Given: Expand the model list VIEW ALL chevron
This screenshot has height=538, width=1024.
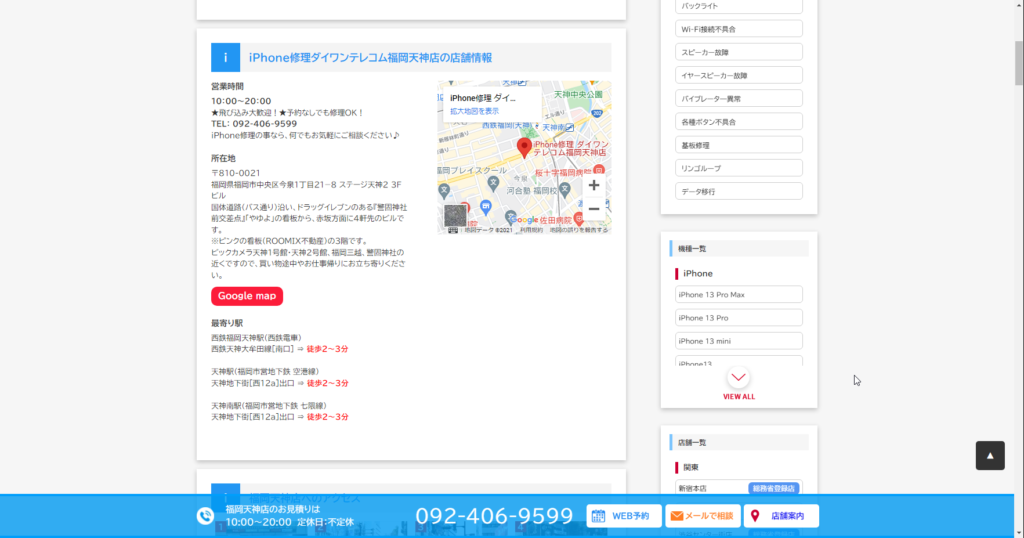Looking at the screenshot, I should [x=739, y=377].
